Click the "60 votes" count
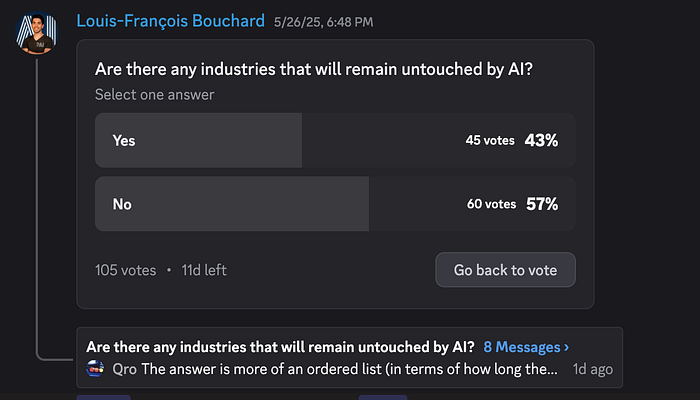Image resolution: width=700 pixels, height=400 pixels. tap(491, 204)
